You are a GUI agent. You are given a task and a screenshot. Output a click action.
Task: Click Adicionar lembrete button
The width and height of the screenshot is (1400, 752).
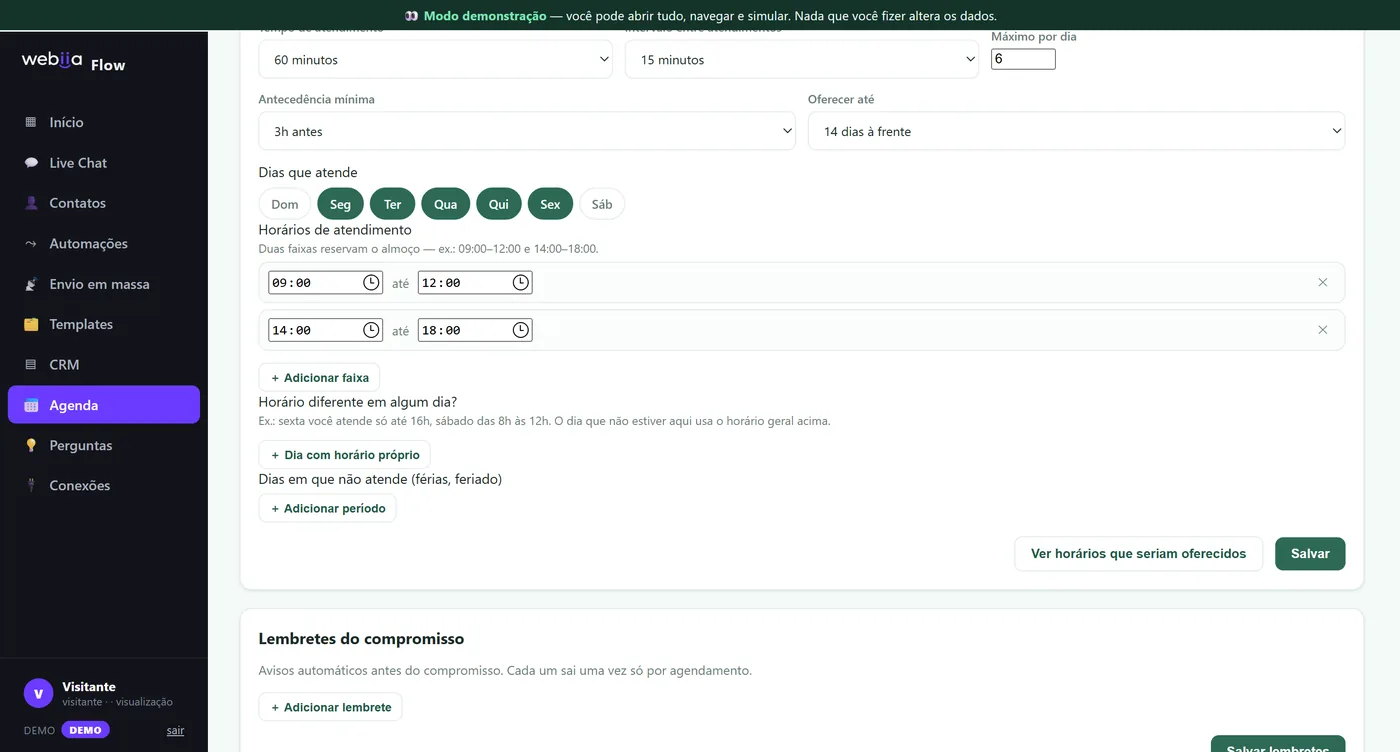point(330,707)
